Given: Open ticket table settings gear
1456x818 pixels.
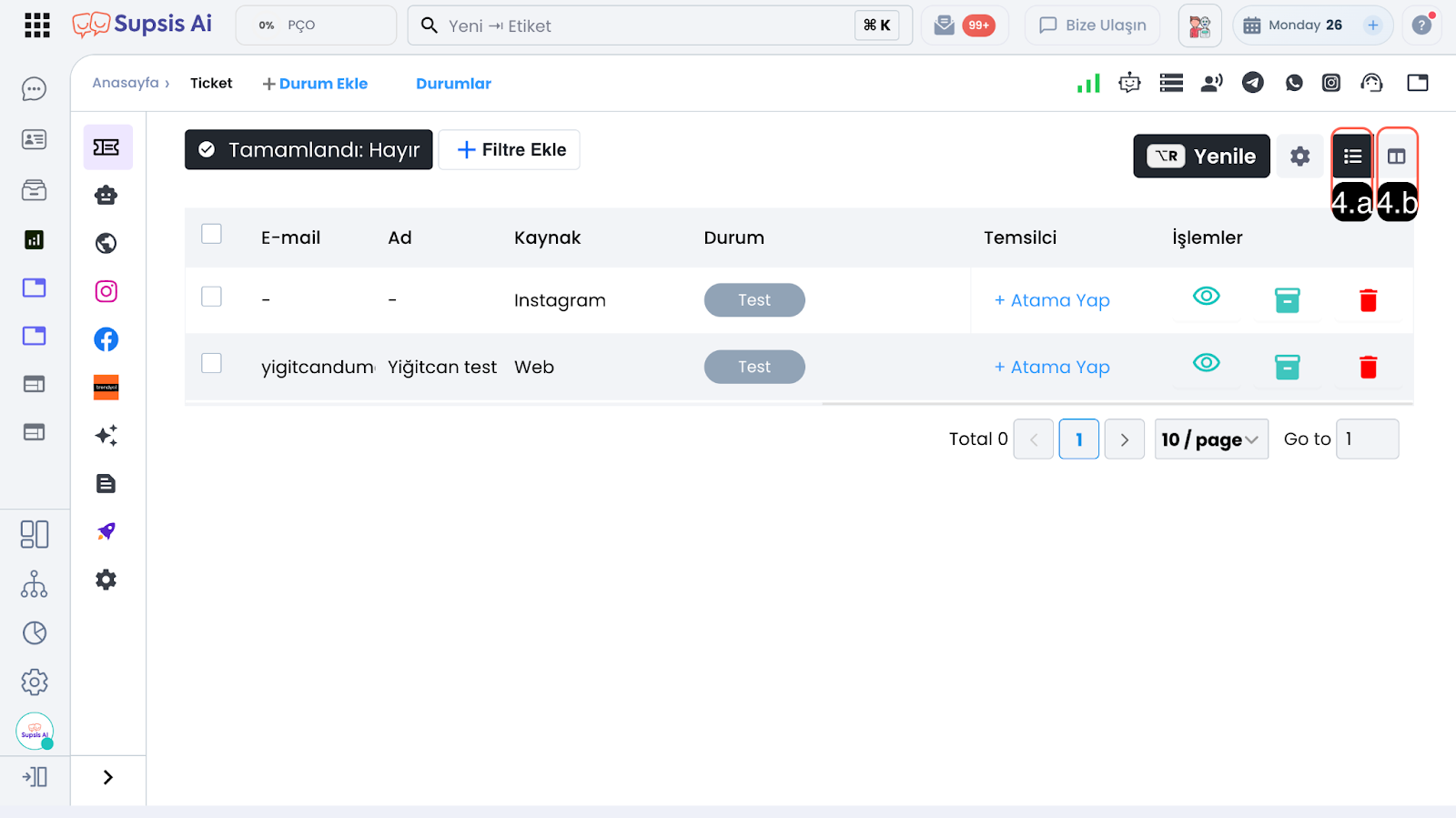Looking at the screenshot, I should pyautogui.click(x=1299, y=157).
